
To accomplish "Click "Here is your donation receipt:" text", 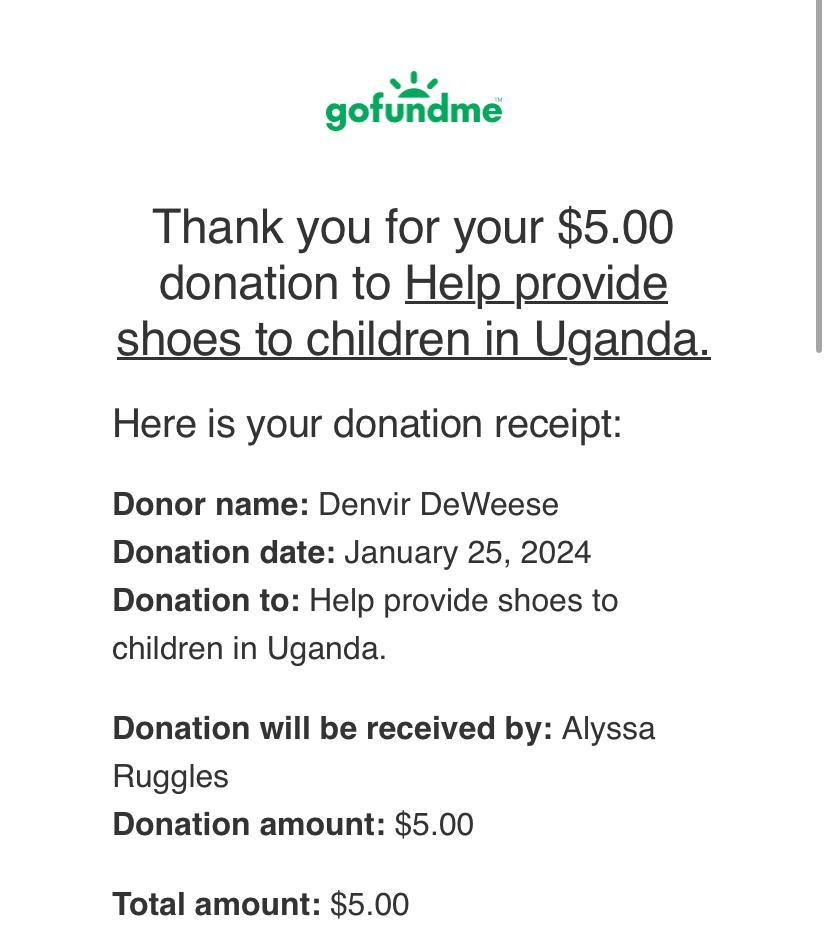I will pyautogui.click(x=367, y=424).
